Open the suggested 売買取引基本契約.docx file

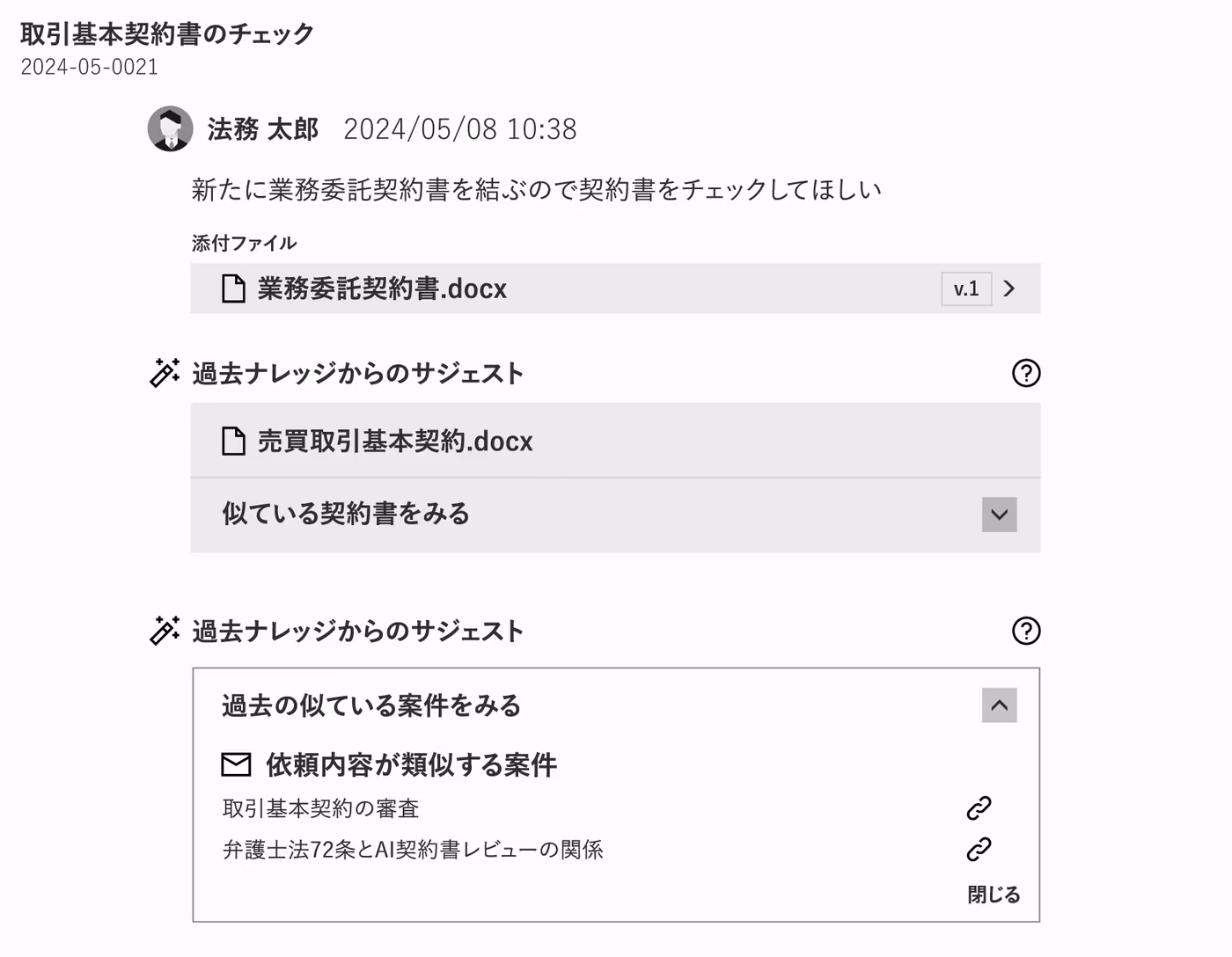point(395,441)
